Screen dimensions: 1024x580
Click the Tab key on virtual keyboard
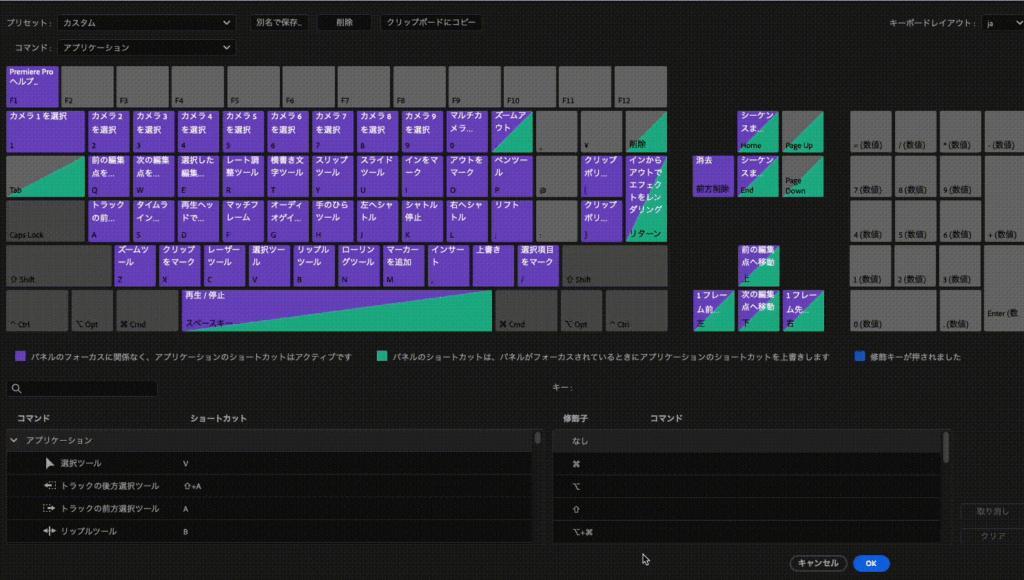tap(46, 176)
